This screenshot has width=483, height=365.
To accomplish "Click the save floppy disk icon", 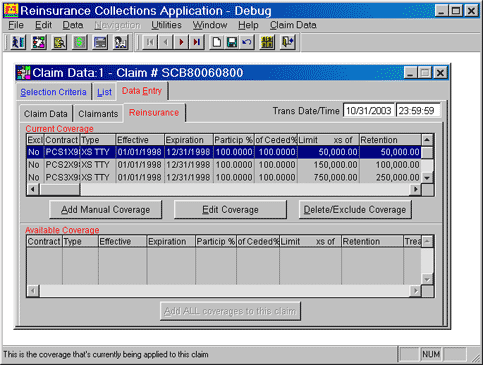I will (x=232, y=42).
